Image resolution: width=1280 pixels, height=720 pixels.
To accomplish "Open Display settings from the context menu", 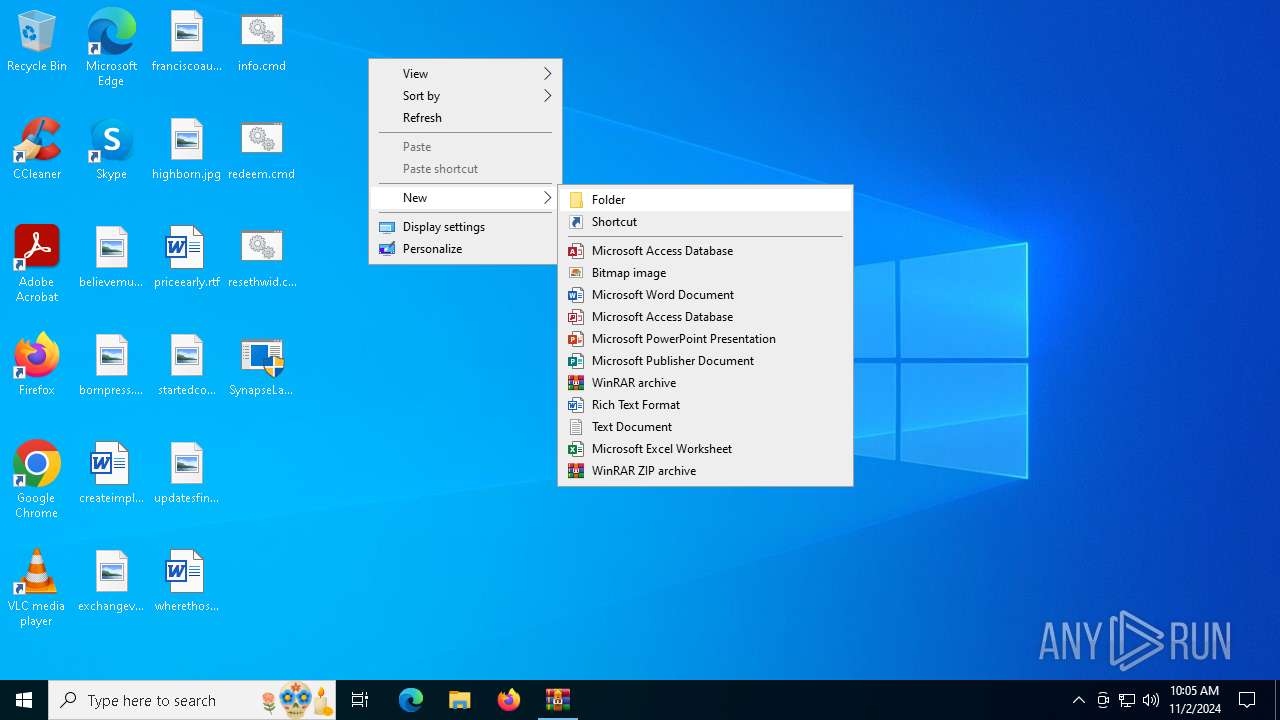I will pyautogui.click(x=465, y=227).
